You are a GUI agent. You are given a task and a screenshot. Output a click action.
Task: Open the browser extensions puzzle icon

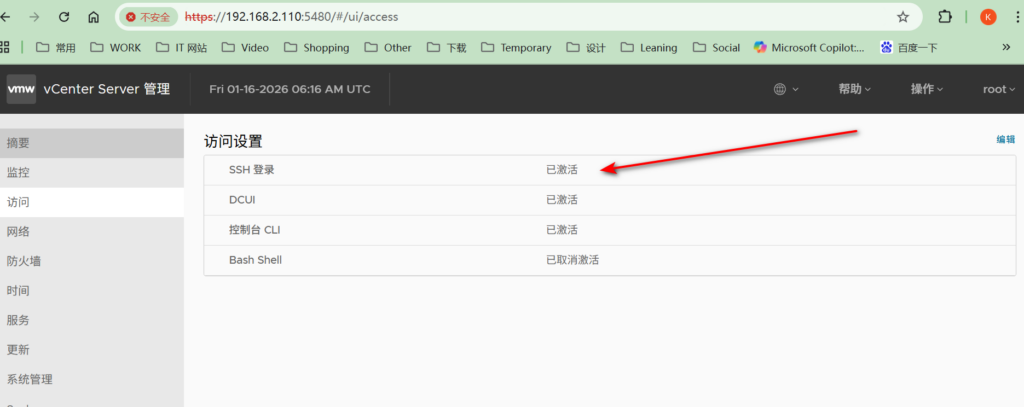pyautogui.click(x=945, y=17)
